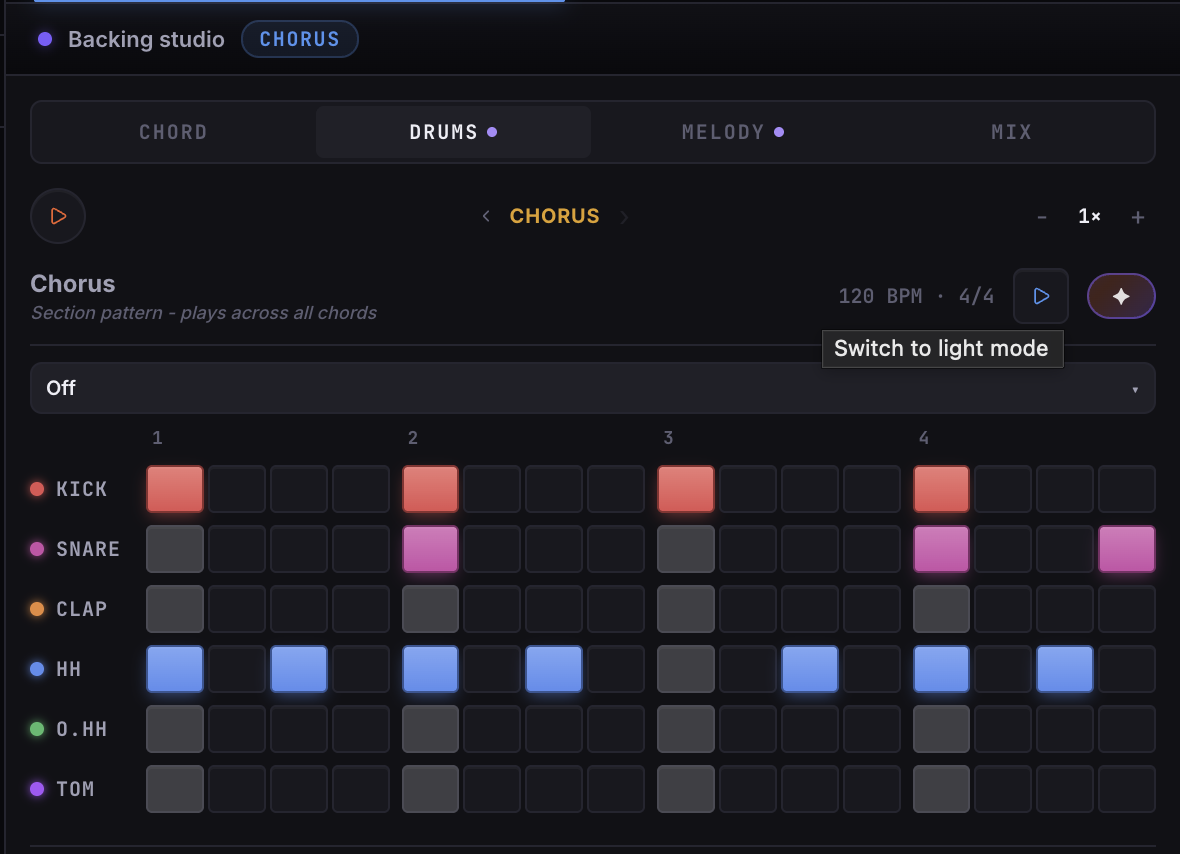Enable TOM step on beat 4

(941, 789)
